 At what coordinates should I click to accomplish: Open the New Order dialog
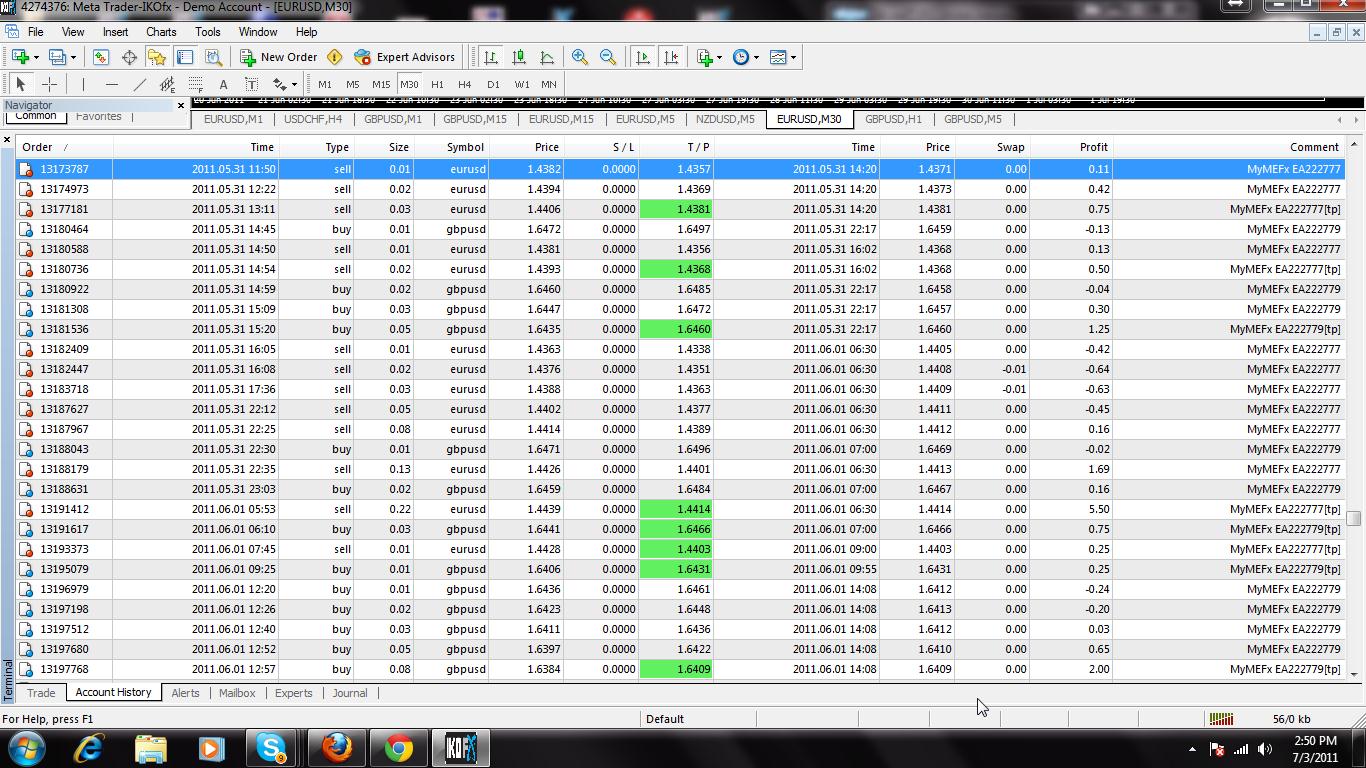point(279,57)
